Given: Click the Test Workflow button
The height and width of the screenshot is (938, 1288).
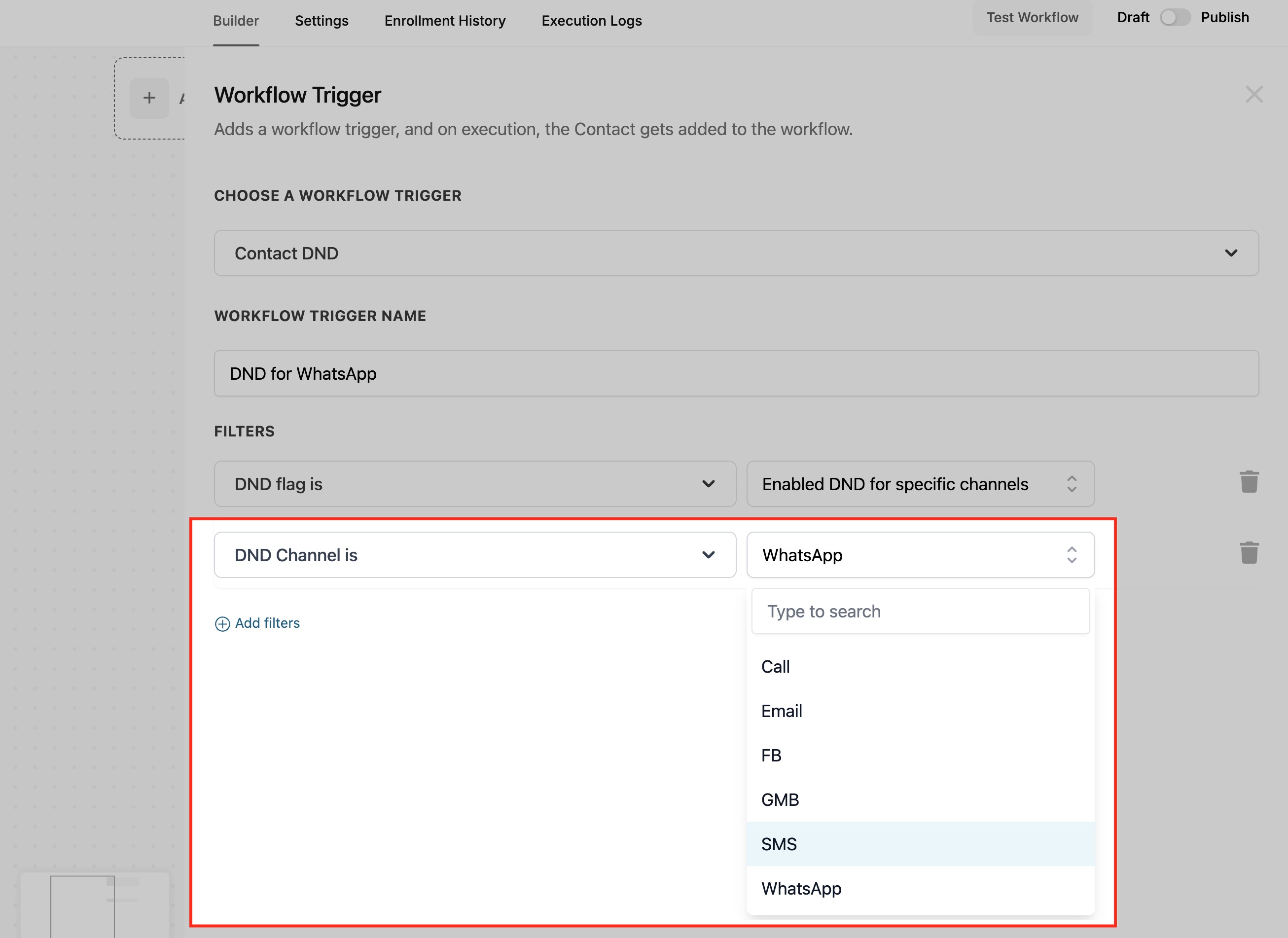Looking at the screenshot, I should click(1031, 18).
